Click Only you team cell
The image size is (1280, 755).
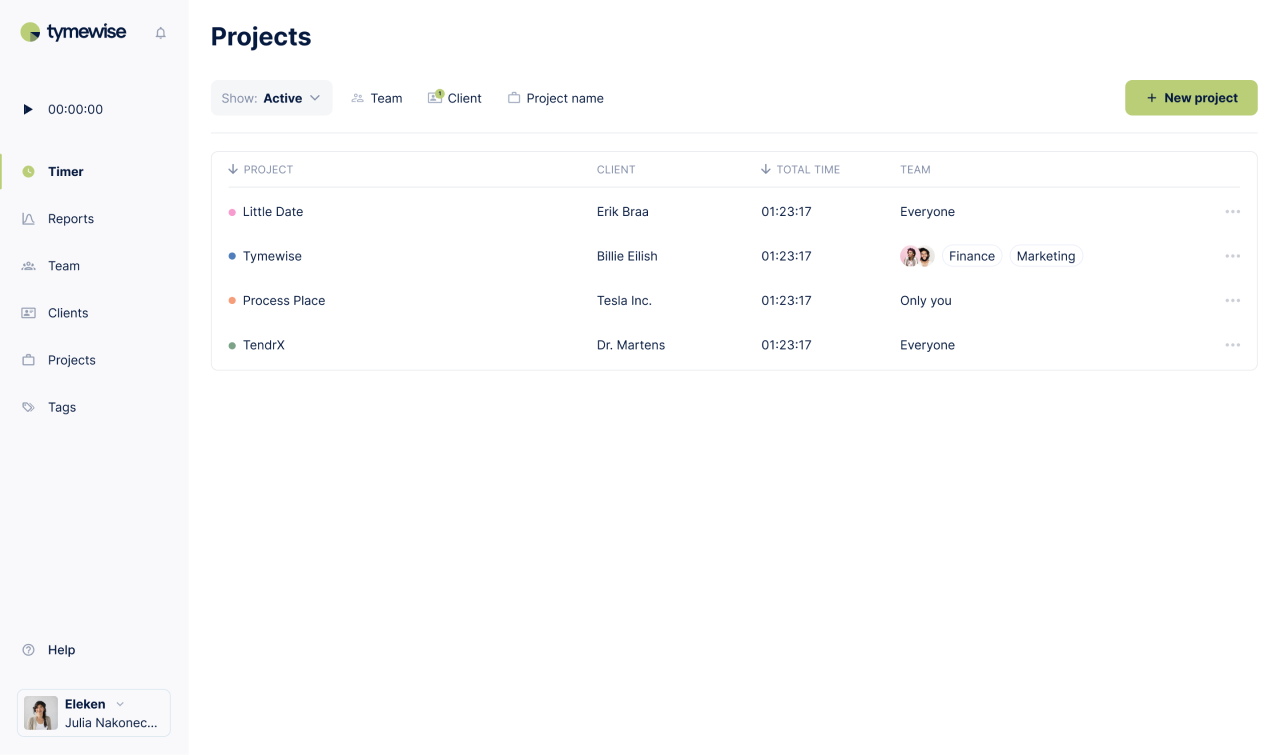pos(926,300)
